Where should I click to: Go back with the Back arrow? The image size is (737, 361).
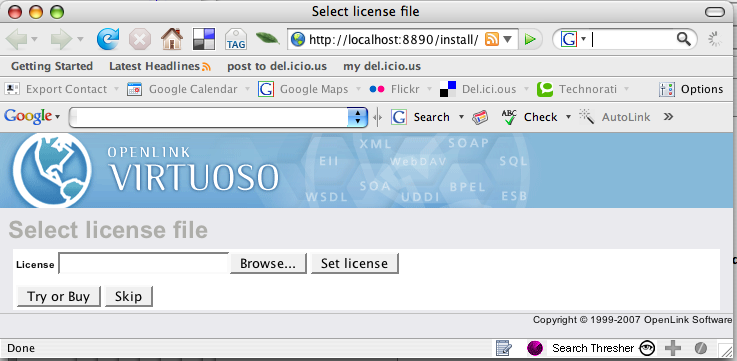point(16,39)
